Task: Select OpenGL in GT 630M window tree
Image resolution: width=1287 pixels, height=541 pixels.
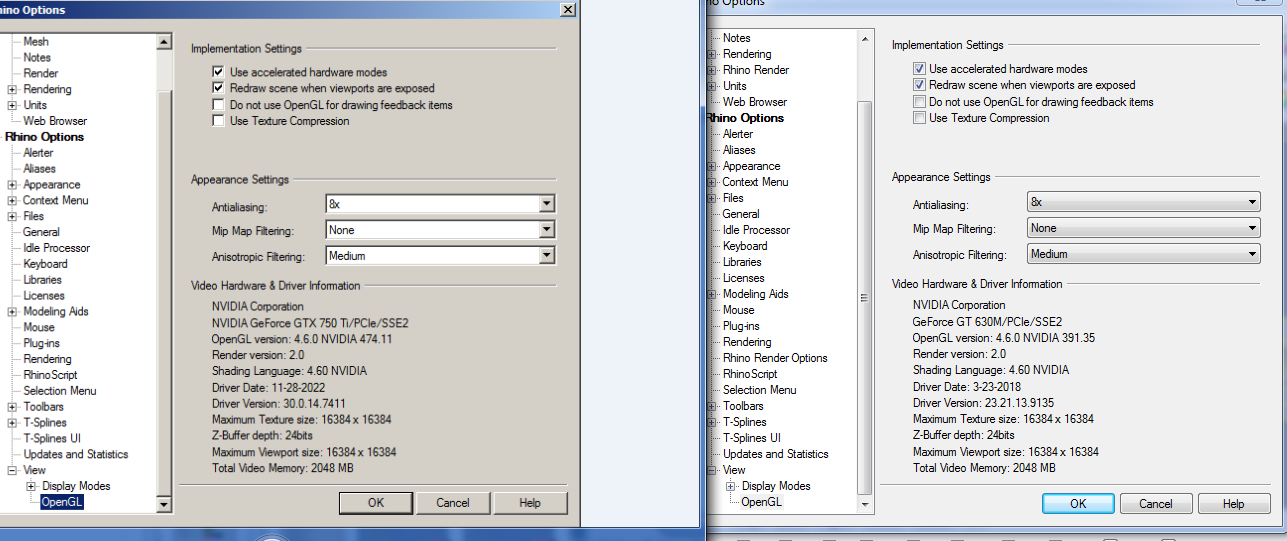Action: (762, 502)
